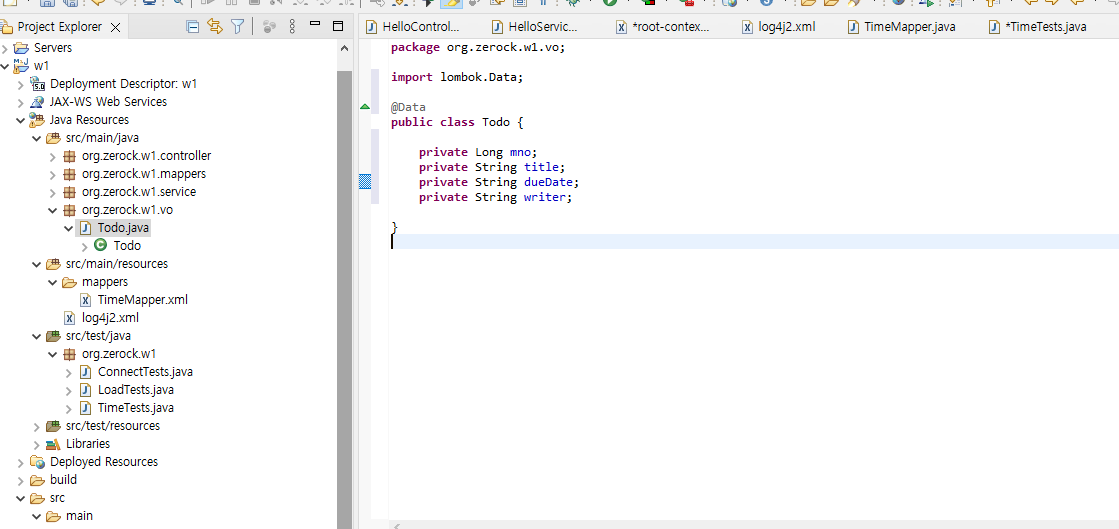Expand the TimeTests.java tree node
The width and height of the screenshot is (1119, 529).
pyautogui.click(x=69, y=408)
